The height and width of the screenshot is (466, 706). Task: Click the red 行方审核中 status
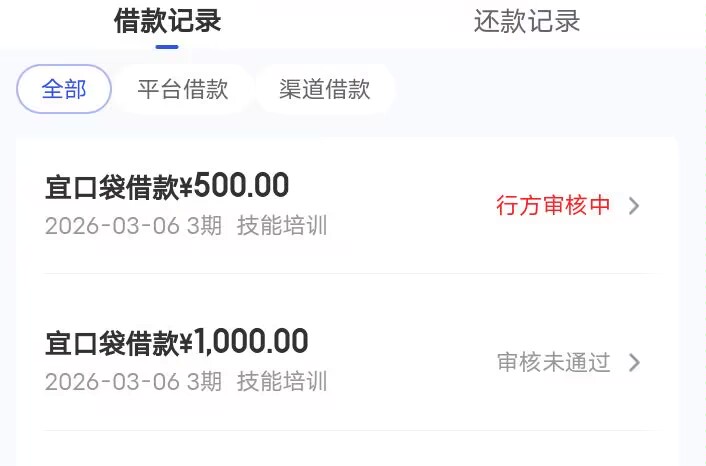(553, 206)
